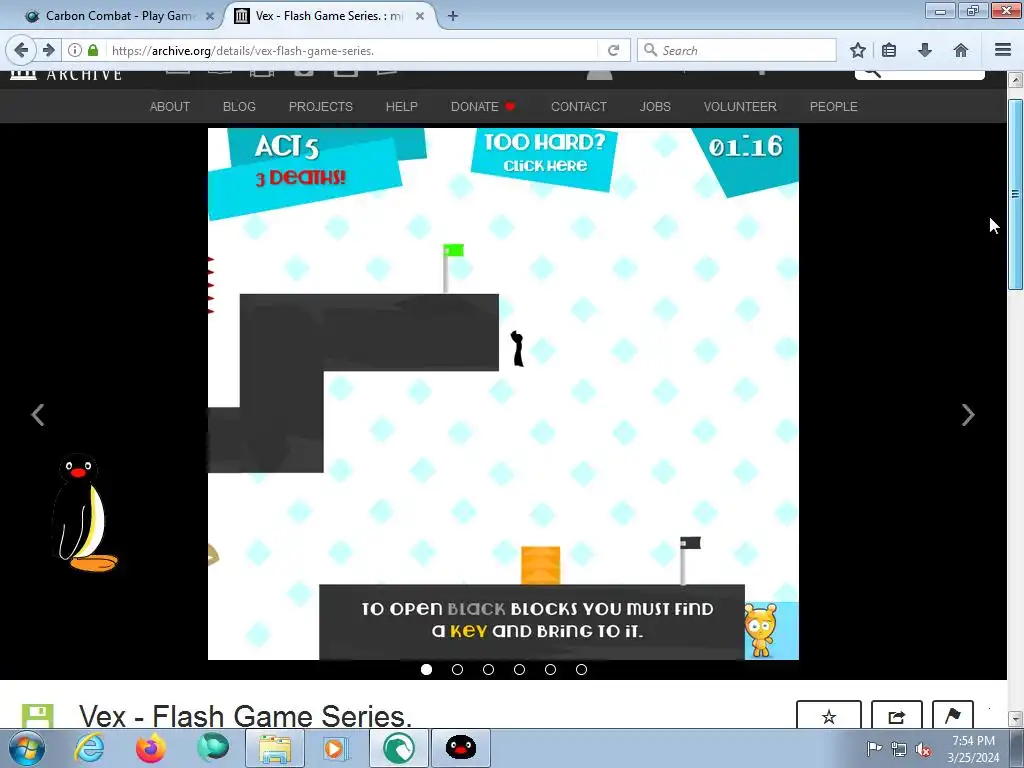Open the network tray icon

[x=899, y=749]
